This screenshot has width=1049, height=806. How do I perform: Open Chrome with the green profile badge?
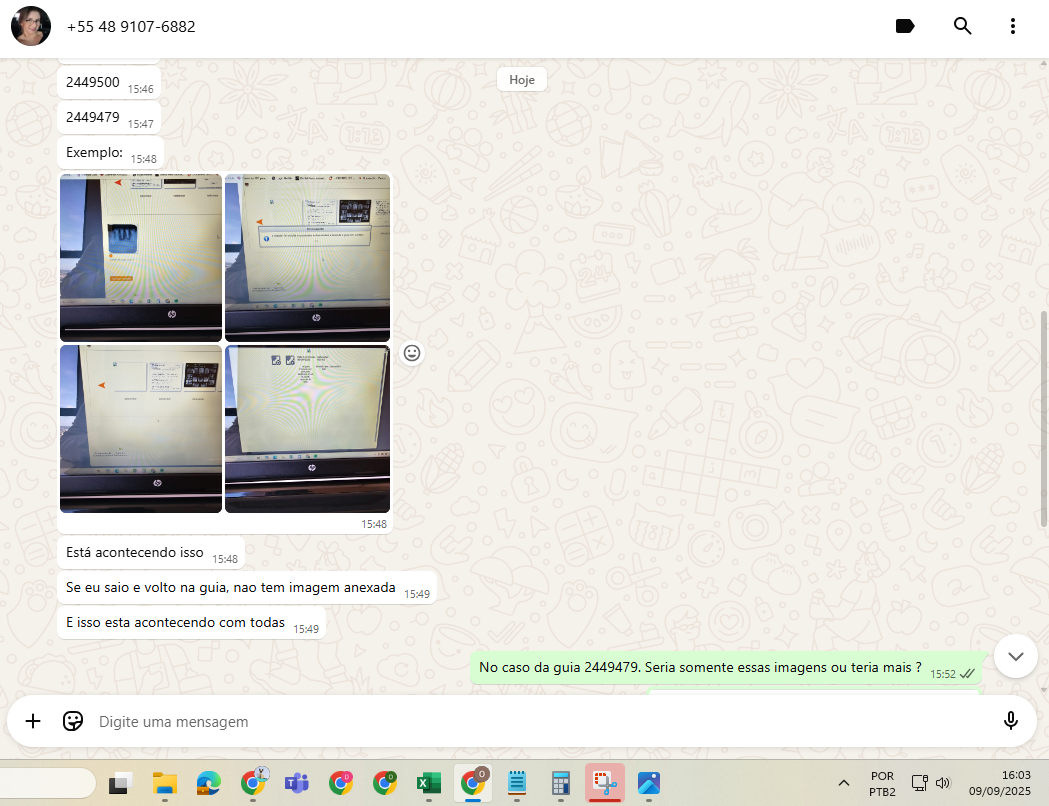coord(385,783)
